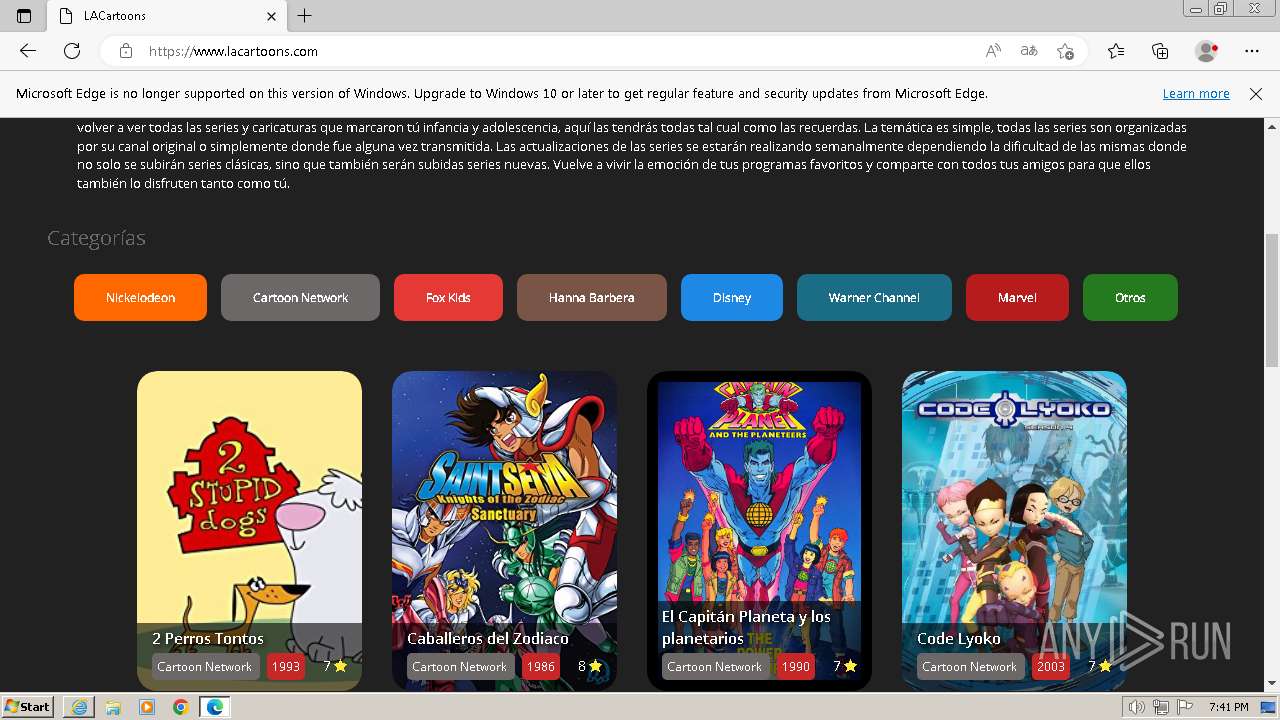Click the 2 Perros Tontos title
1280x720 pixels.
click(208, 638)
